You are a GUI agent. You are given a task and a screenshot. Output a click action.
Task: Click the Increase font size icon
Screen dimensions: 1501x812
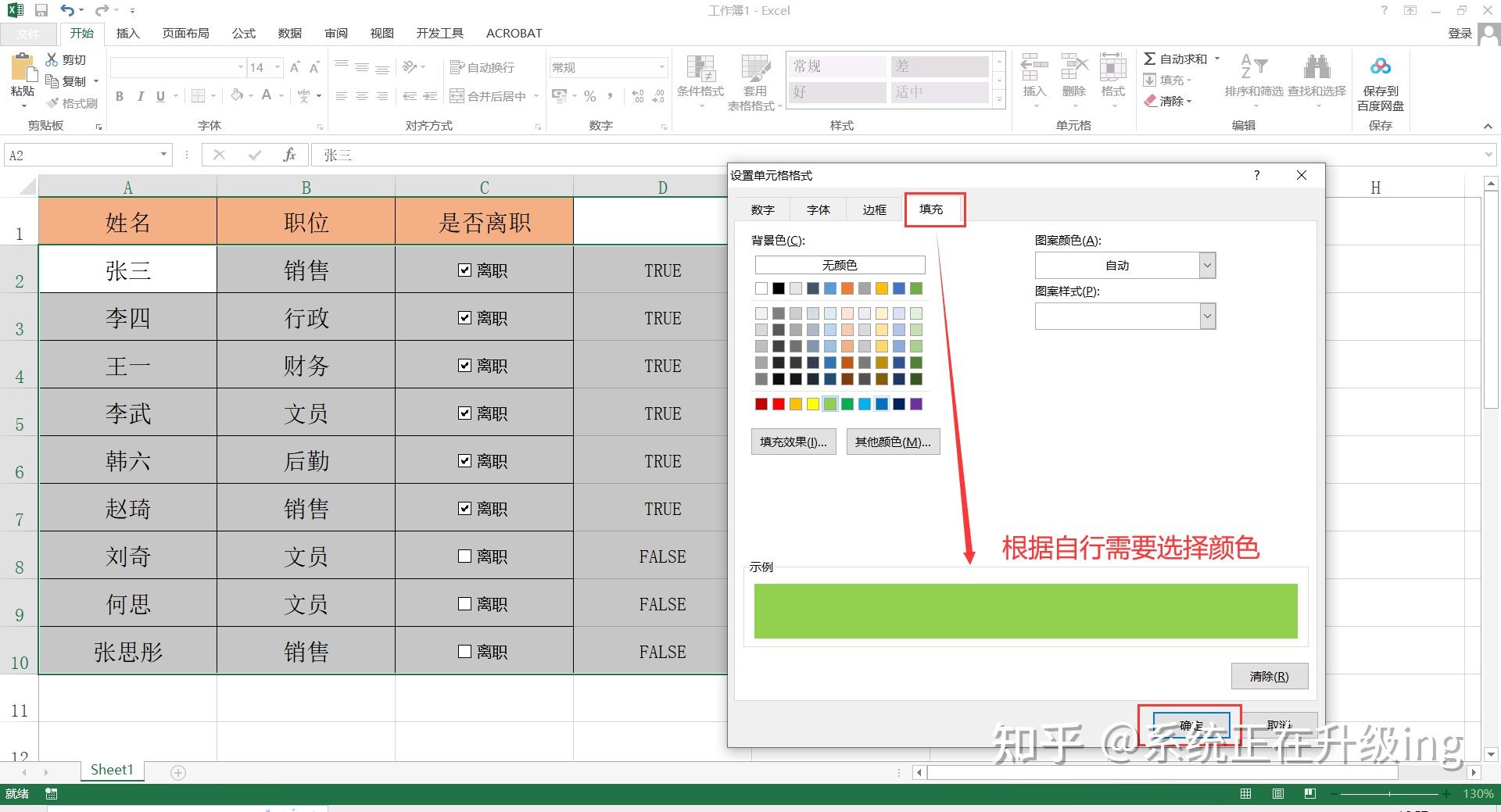tap(295, 67)
